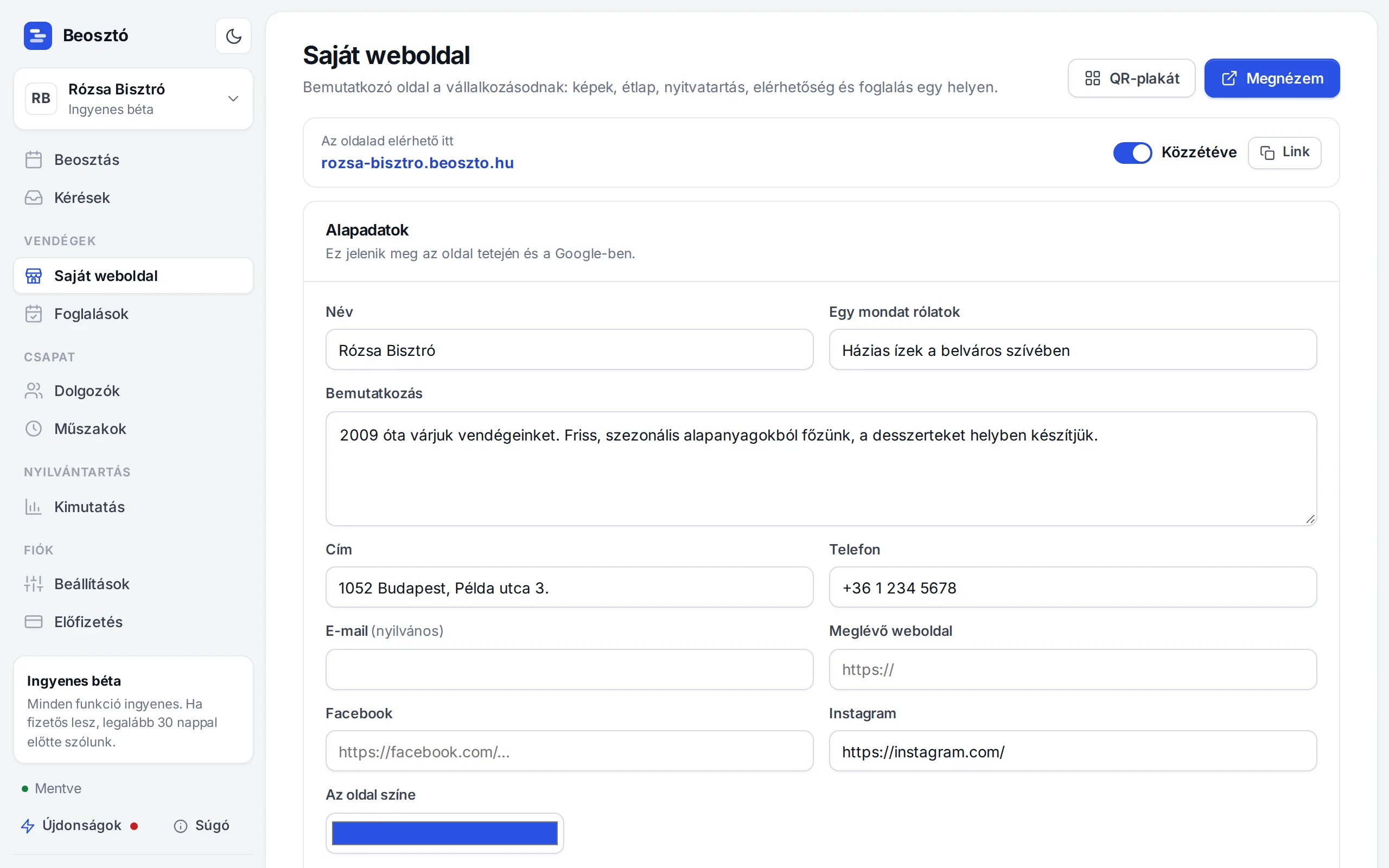The width and height of the screenshot is (1389, 868).
Task: Open the Dolgozók section
Action: click(133, 391)
